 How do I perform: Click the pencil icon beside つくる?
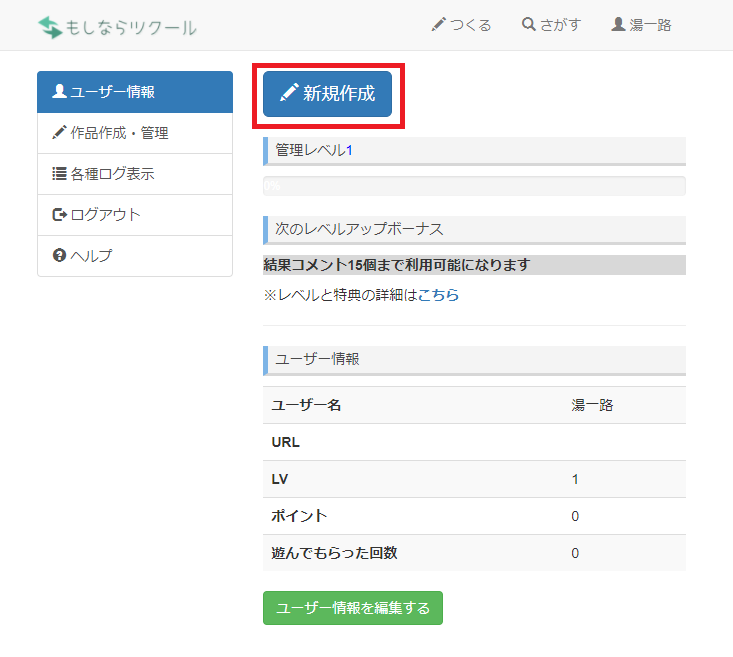point(438,24)
